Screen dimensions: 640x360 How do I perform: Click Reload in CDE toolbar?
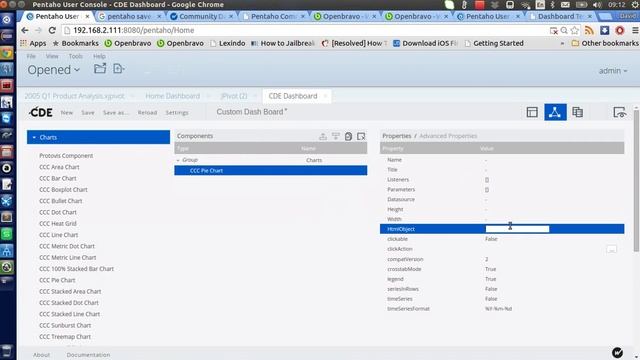point(147,112)
